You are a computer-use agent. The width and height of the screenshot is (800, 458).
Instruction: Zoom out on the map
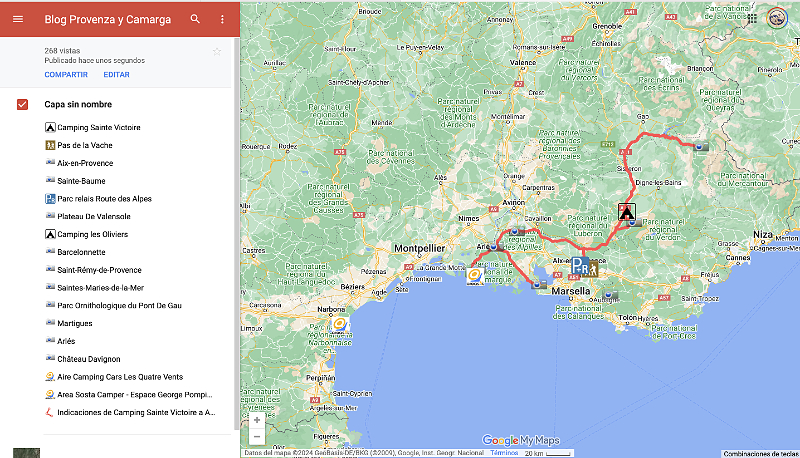(257, 437)
